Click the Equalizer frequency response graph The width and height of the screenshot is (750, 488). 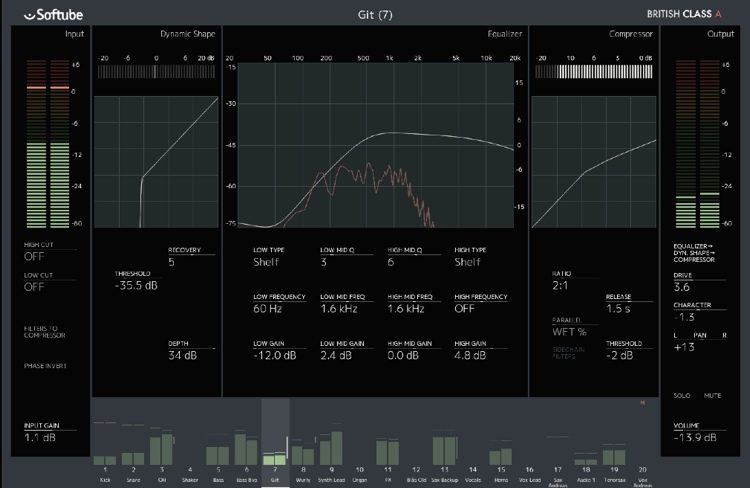pos(376,145)
